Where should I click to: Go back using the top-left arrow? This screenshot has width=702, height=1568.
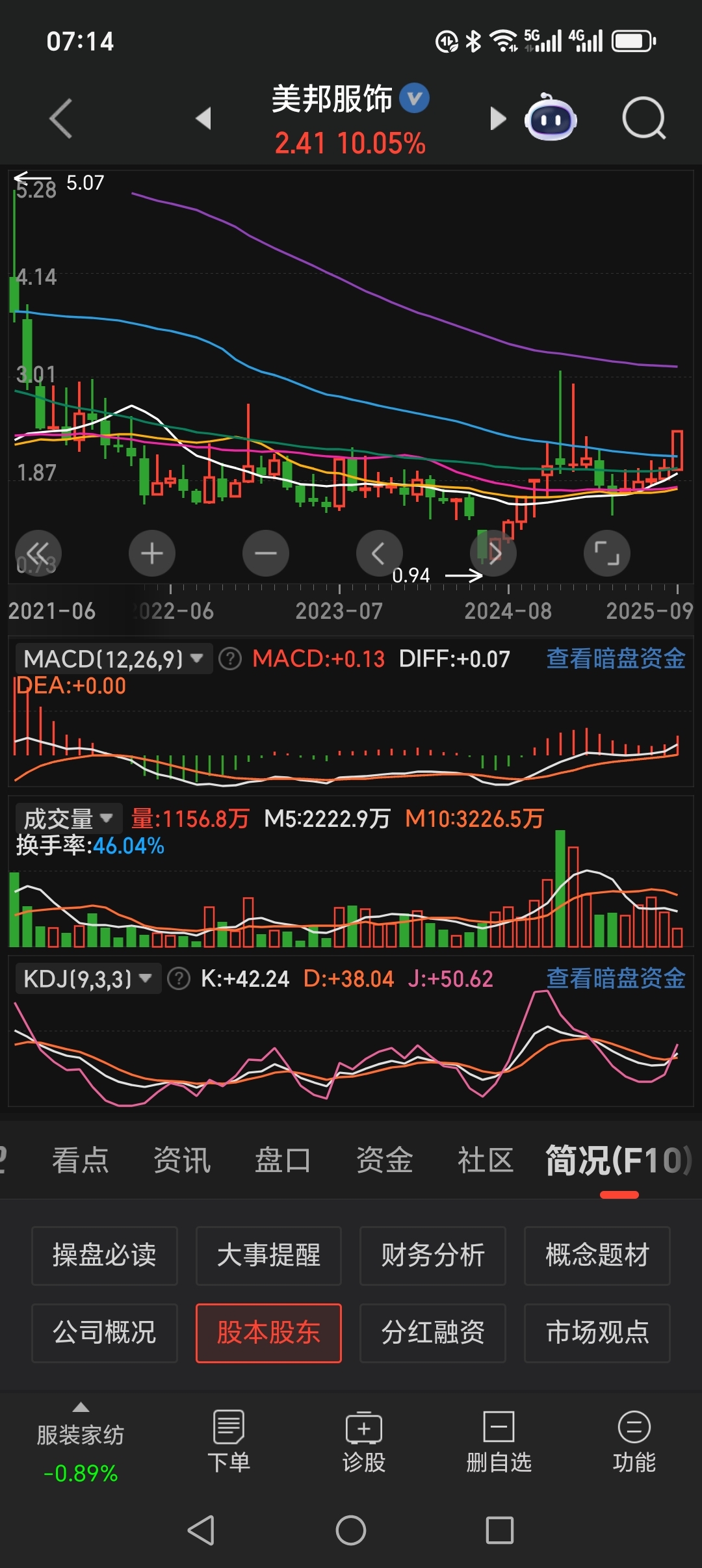[x=61, y=118]
